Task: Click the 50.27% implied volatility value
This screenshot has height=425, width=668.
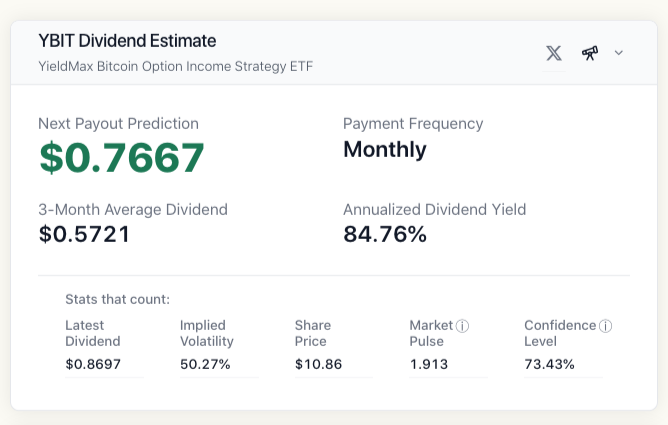Action: (205, 364)
